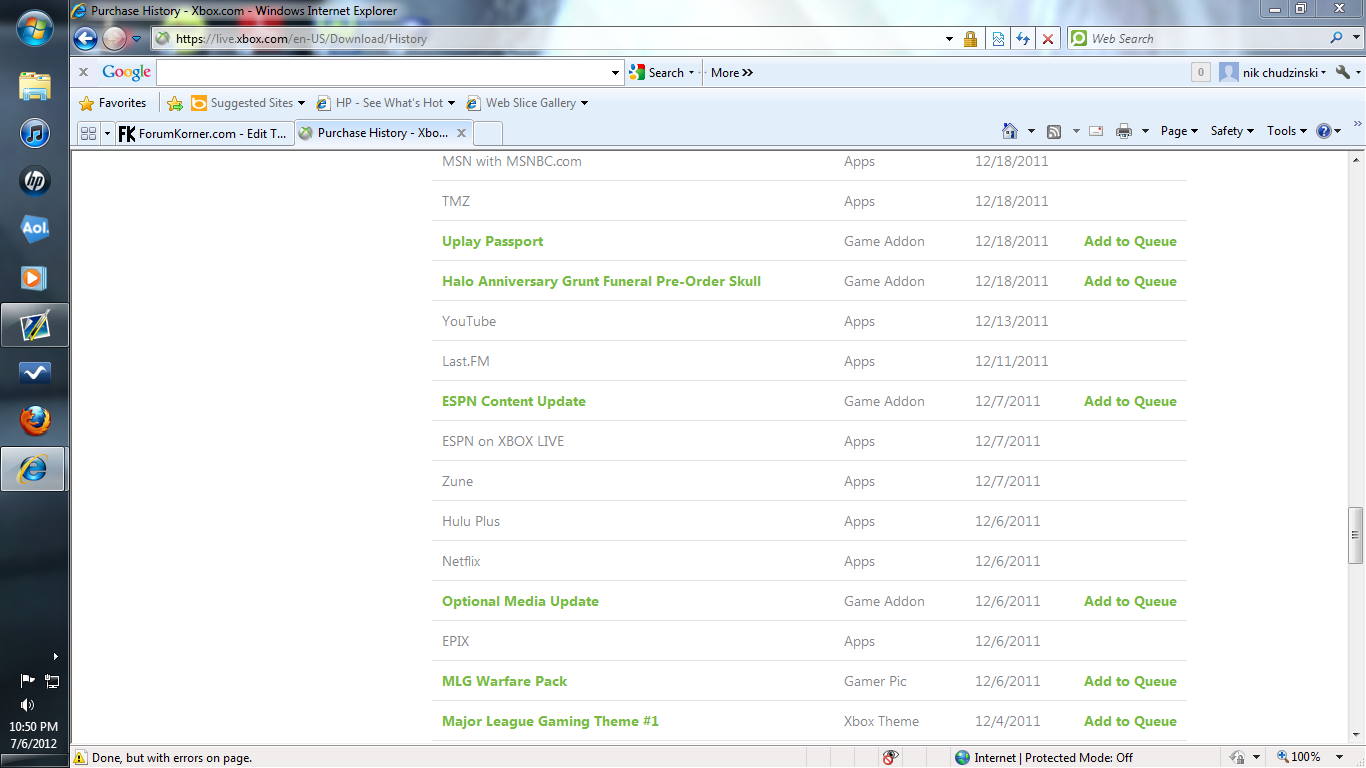Open the Page menu
This screenshot has height=768, width=1366.
point(1179,131)
